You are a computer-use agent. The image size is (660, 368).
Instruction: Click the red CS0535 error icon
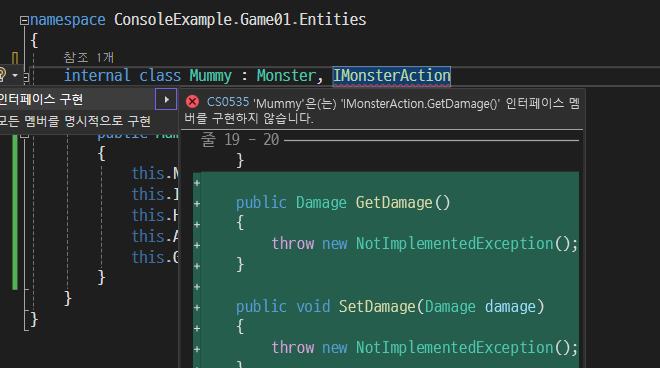(x=193, y=101)
